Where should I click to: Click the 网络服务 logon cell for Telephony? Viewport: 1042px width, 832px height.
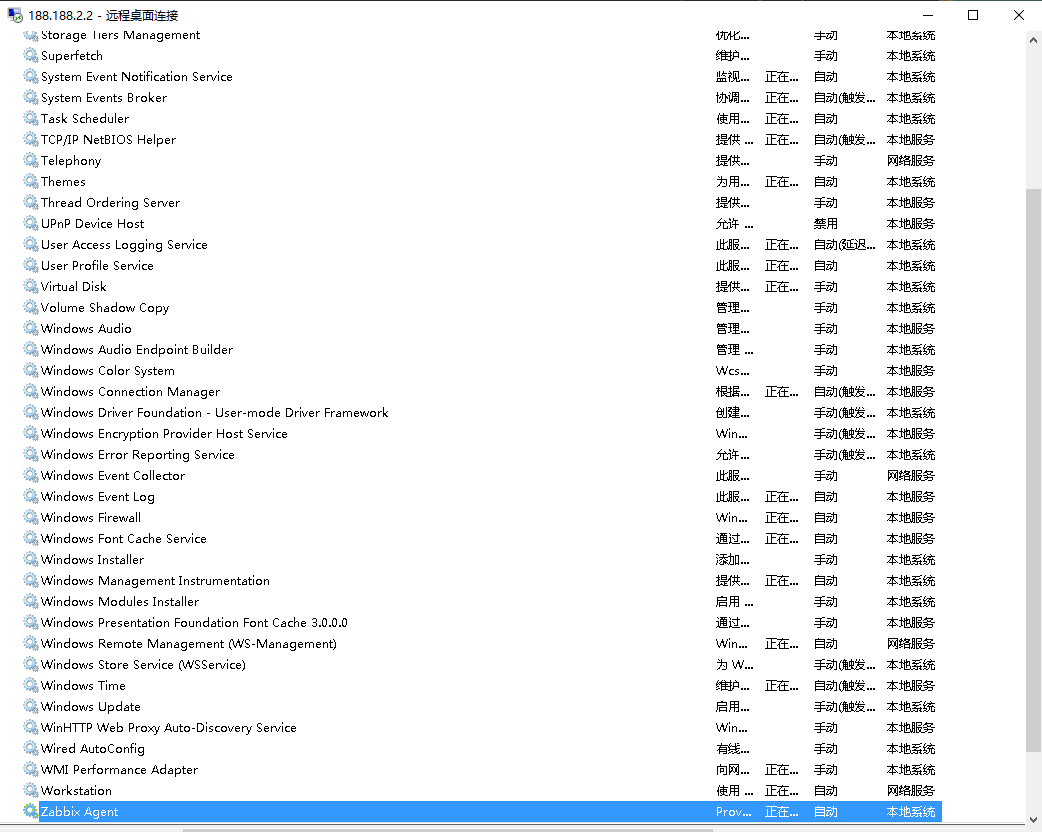910,160
